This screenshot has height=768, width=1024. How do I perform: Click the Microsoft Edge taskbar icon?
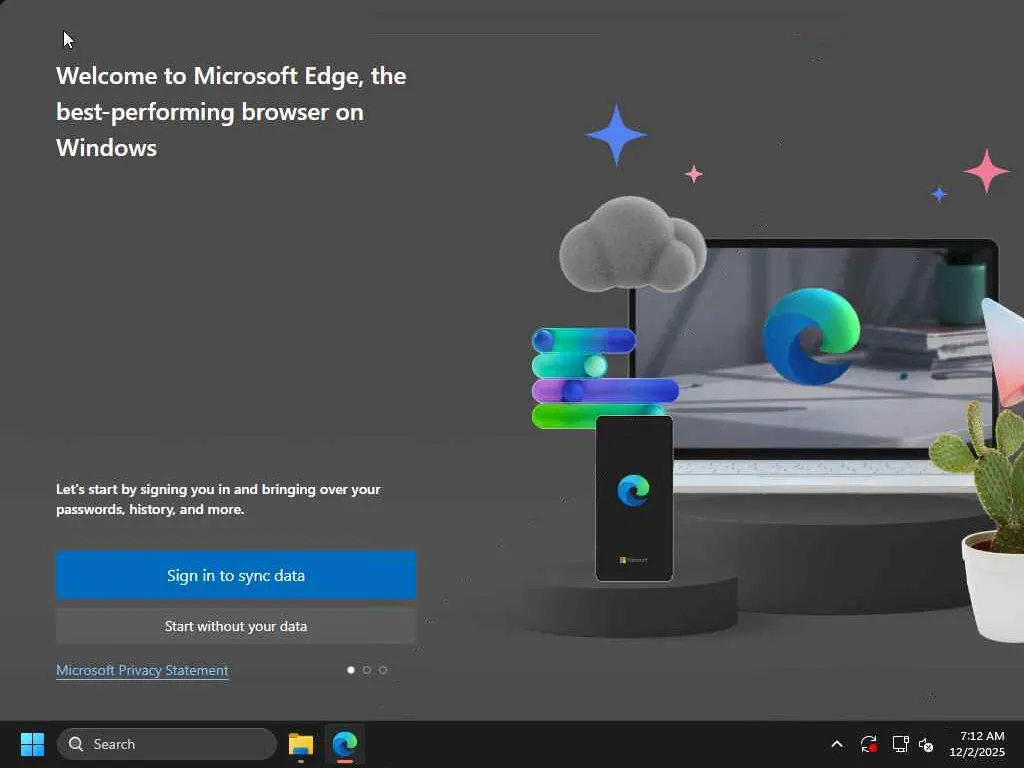345,744
